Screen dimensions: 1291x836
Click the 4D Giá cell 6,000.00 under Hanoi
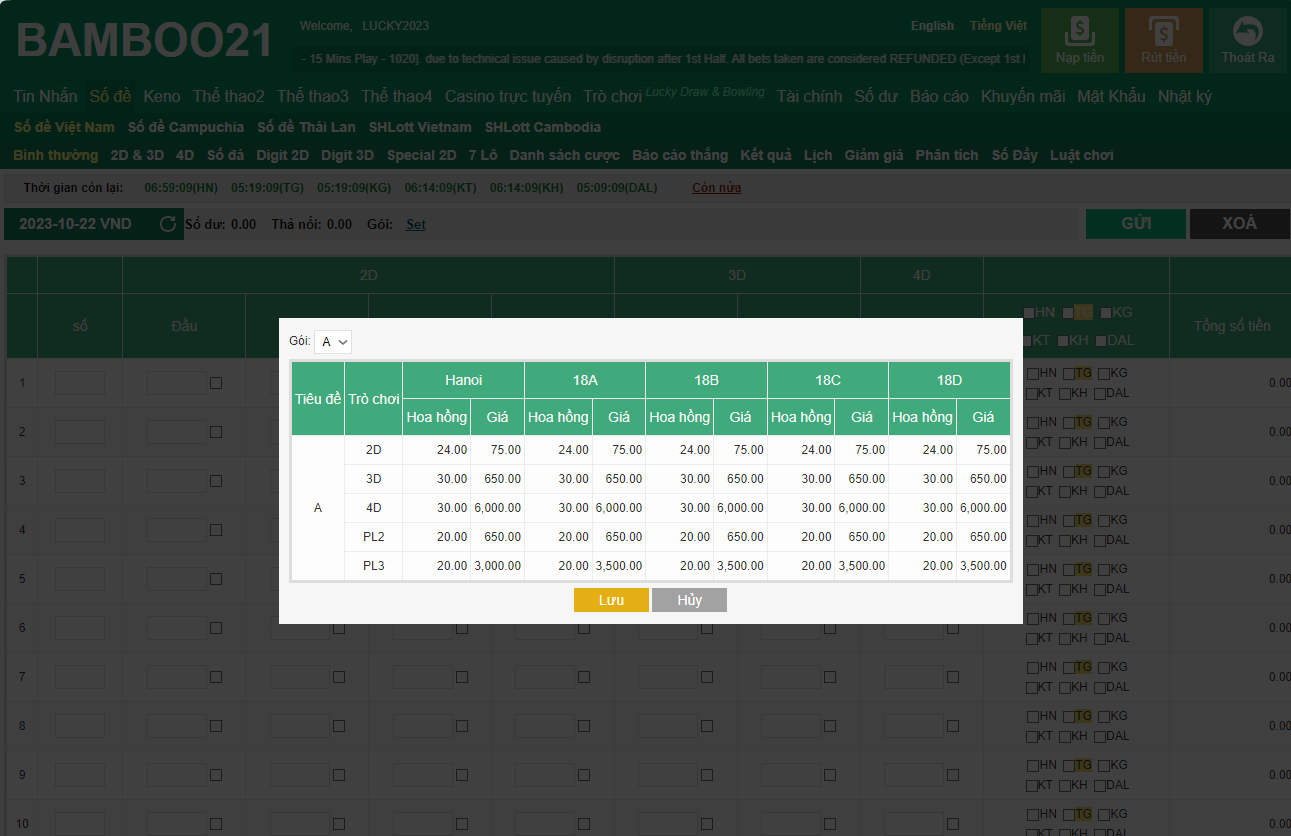[497, 508]
